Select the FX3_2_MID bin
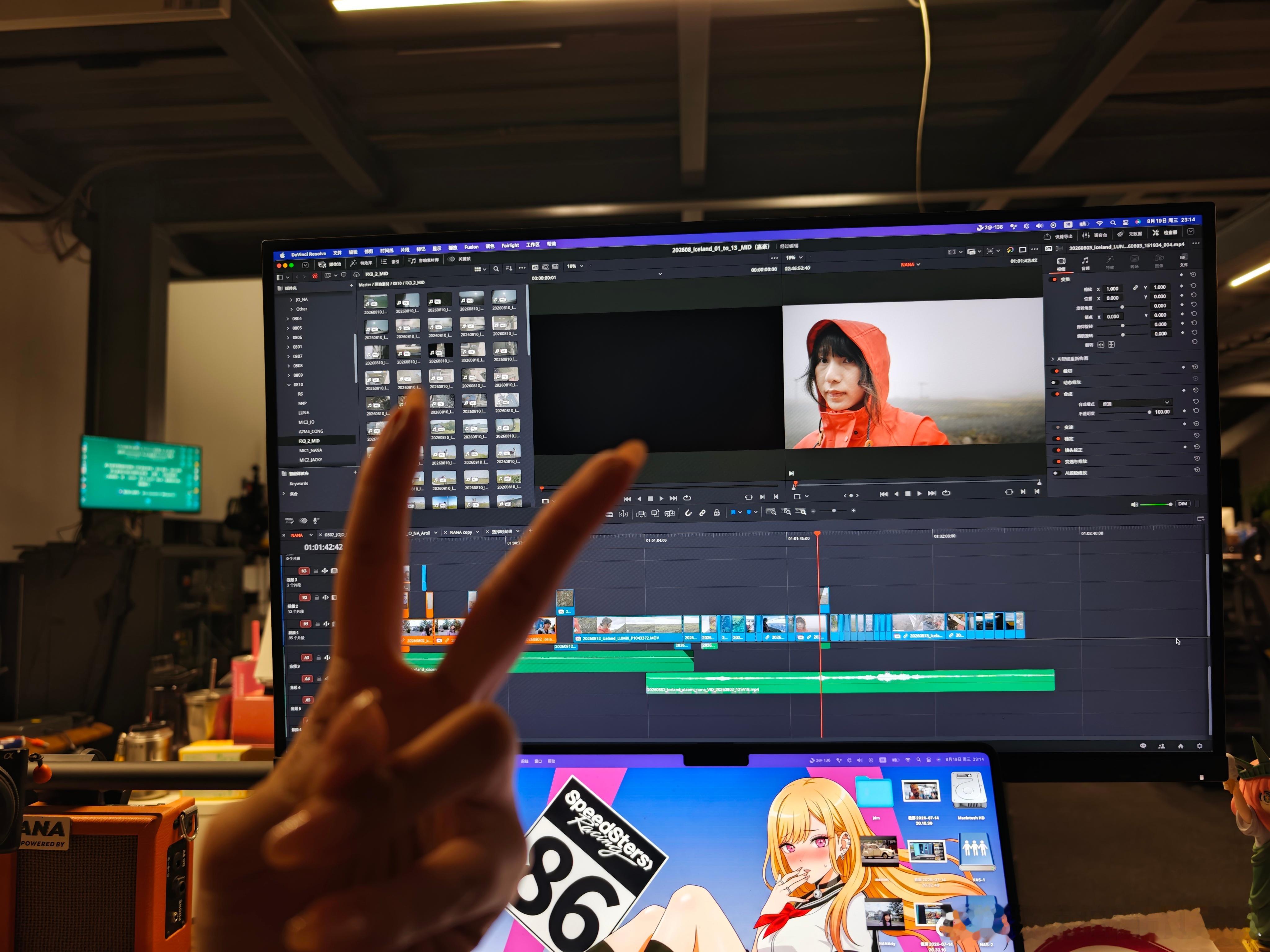1270x952 pixels. pos(309,441)
